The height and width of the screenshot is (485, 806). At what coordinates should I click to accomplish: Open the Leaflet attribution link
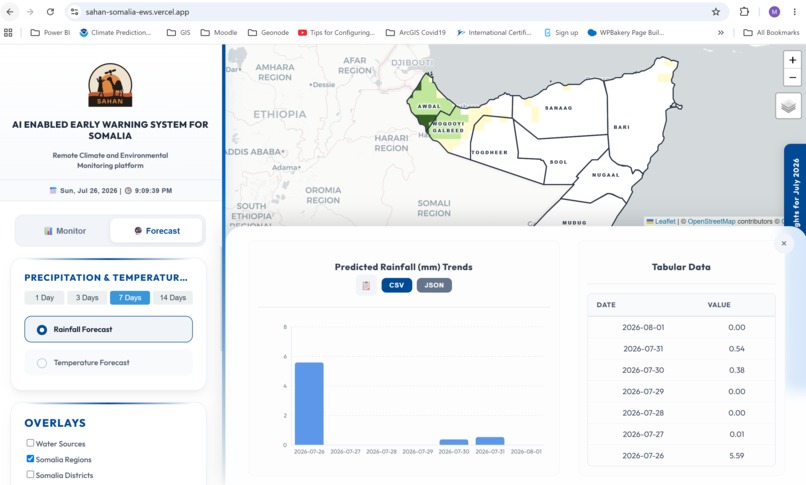coord(661,221)
